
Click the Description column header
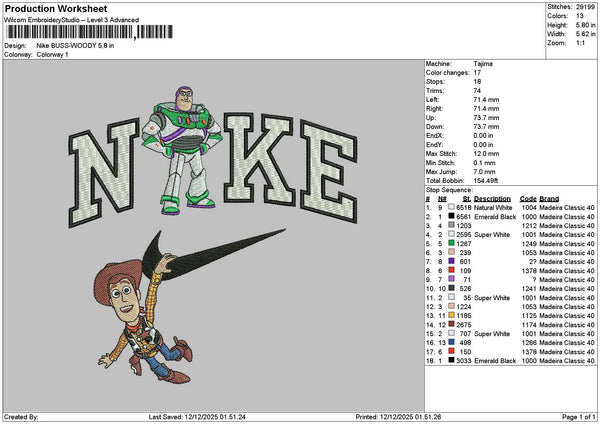492,199
